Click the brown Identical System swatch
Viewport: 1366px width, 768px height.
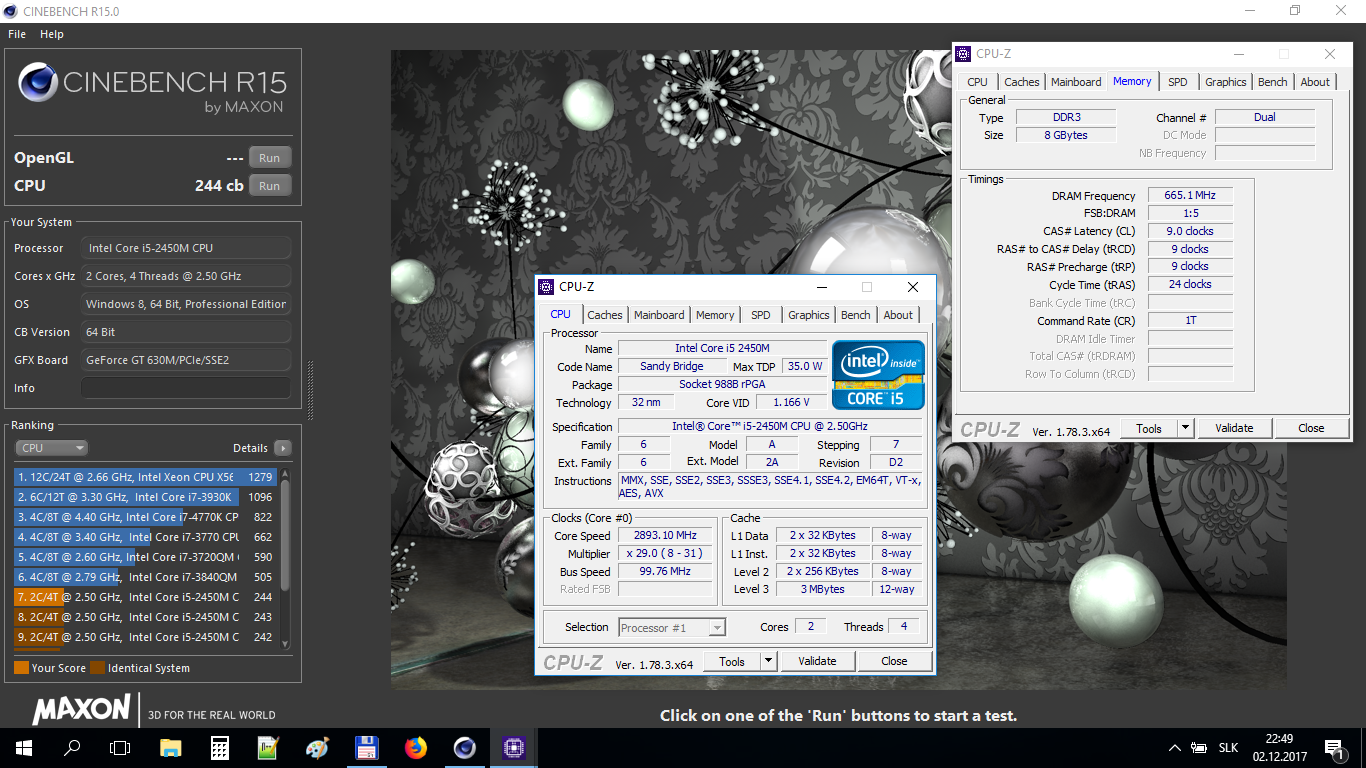click(97, 668)
